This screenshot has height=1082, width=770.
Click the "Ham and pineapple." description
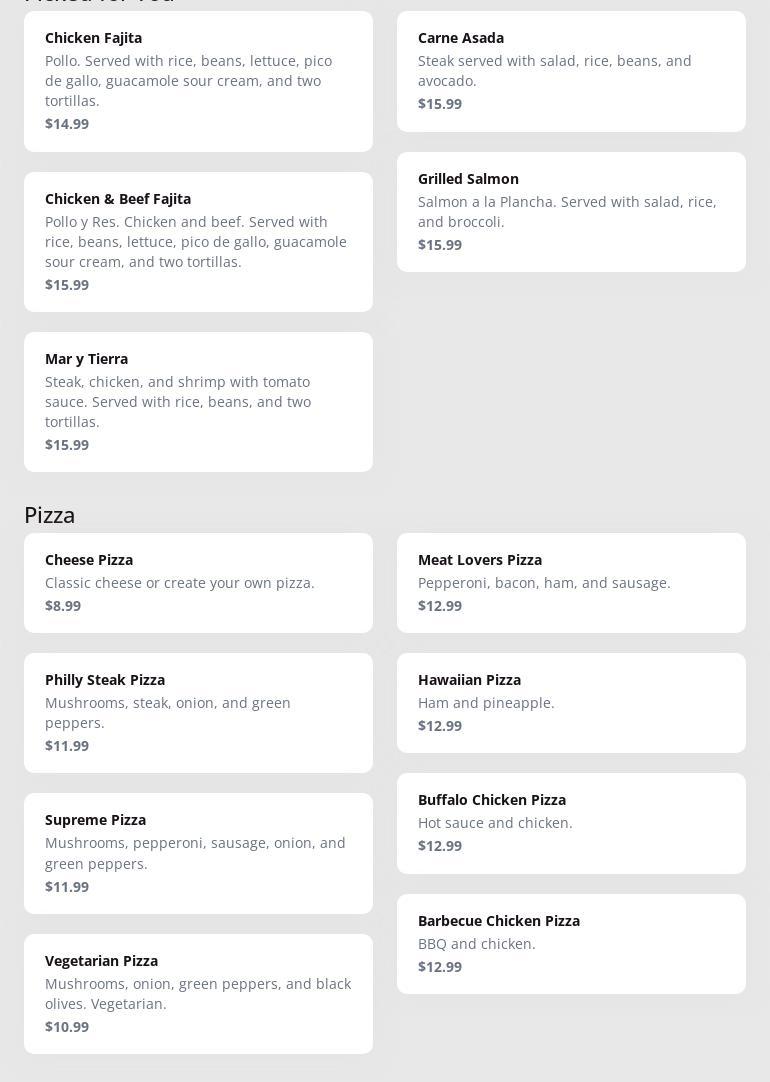[486, 703]
